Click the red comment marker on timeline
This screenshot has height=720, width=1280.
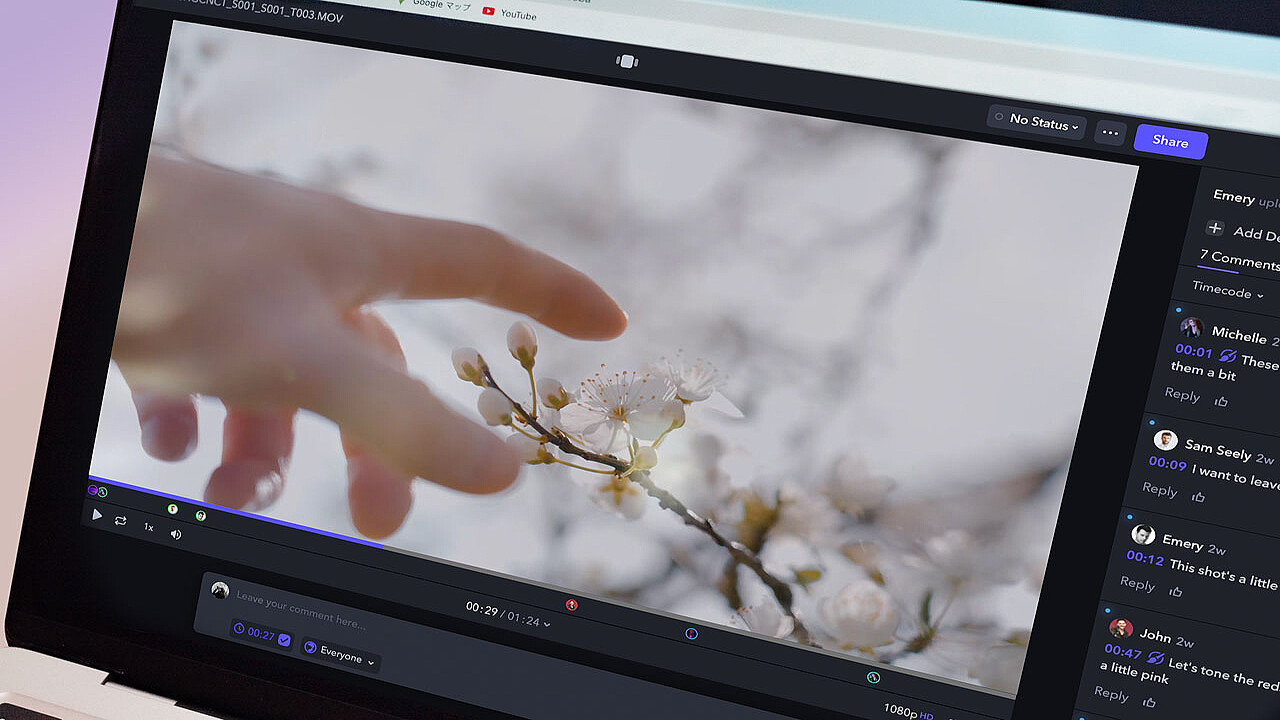point(572,605)
